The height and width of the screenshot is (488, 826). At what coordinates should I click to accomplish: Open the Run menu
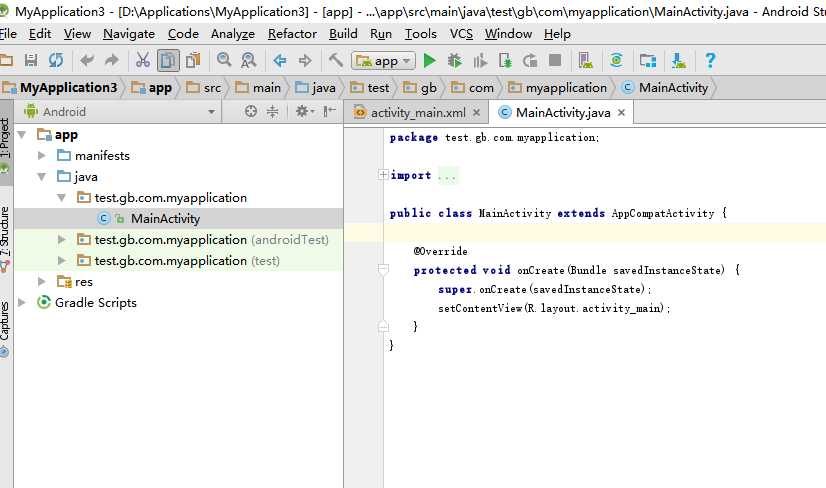tap(381, 34)
